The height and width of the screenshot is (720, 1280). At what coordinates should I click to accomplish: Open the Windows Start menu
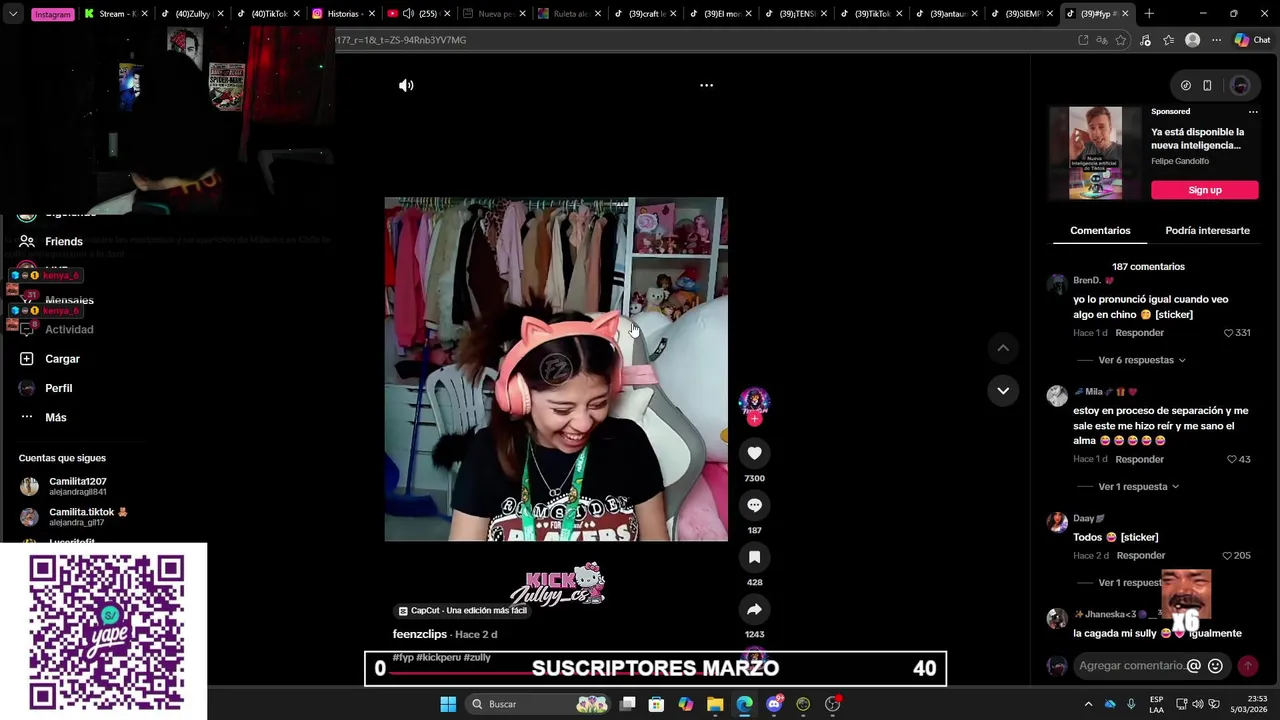coord(448,704)
